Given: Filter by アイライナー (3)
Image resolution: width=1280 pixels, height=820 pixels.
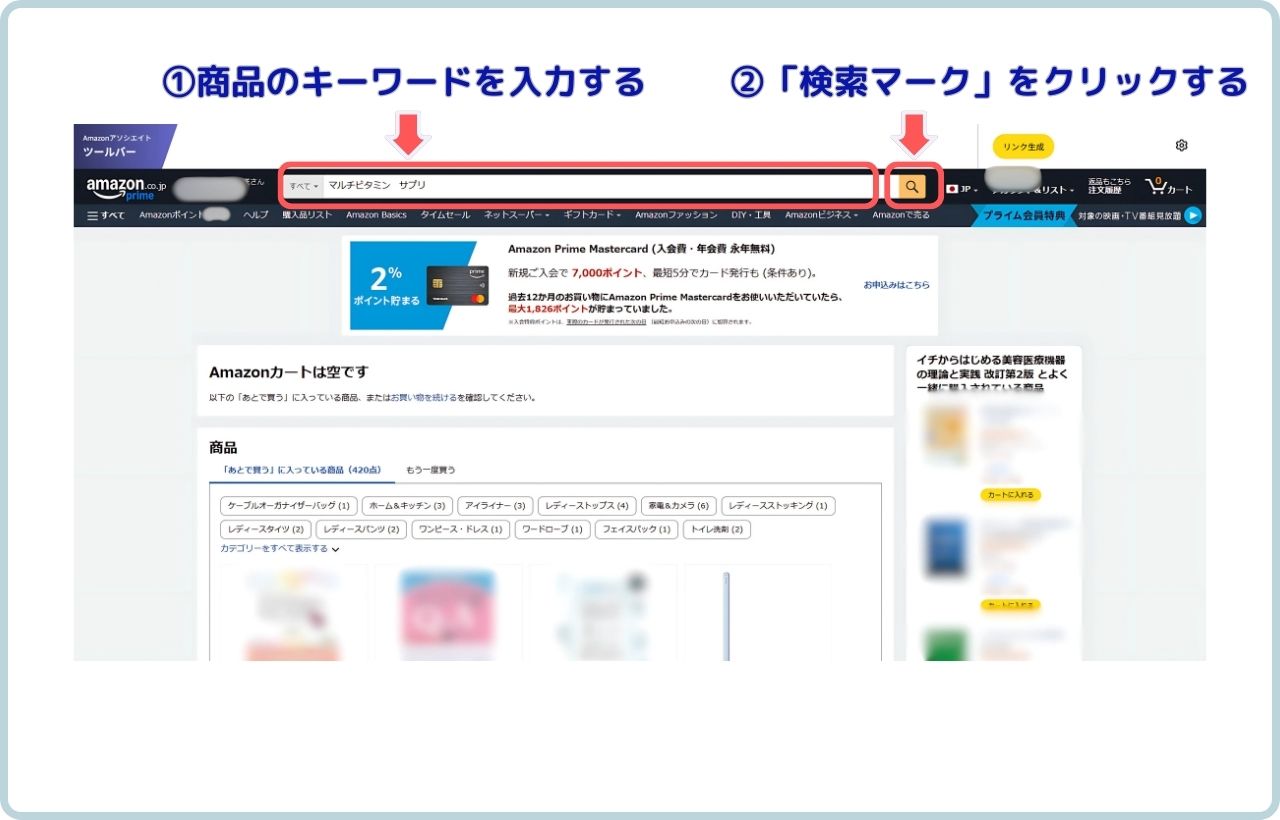Looking at the screenshot, I should click(x=495, y=506).
